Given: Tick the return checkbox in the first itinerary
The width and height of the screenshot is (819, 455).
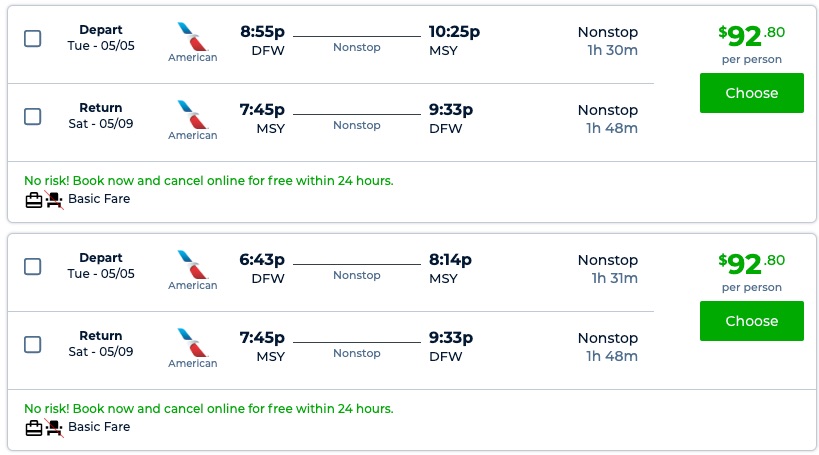Looking at the screenshot, I should 32,117.
